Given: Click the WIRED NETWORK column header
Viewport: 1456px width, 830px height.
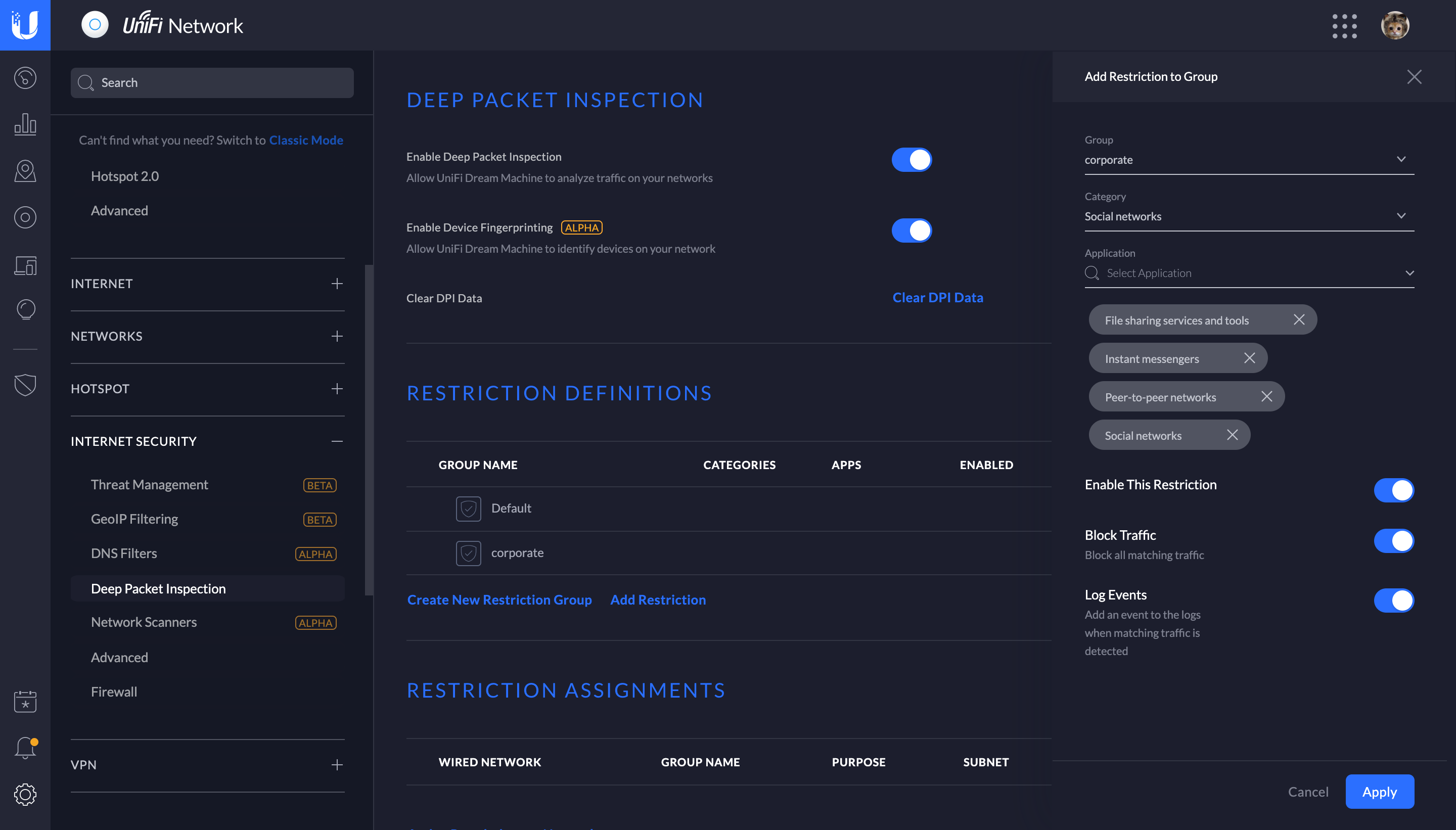Looking at the screenshot, I should 489,762.
